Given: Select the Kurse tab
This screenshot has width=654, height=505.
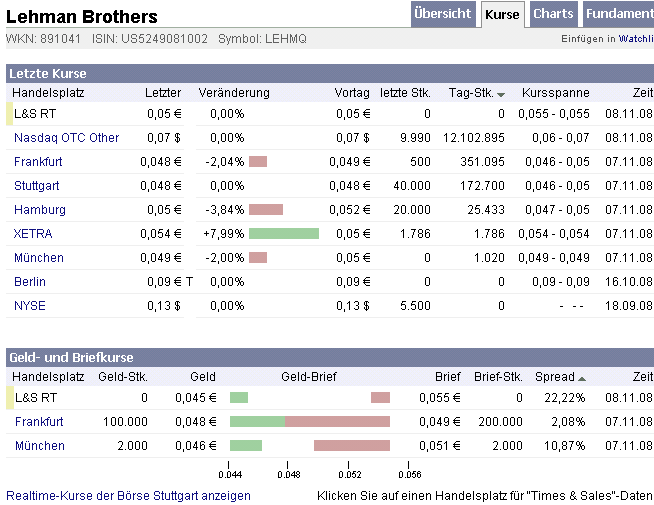Looking at the screenshot, I should pos(502,14).
